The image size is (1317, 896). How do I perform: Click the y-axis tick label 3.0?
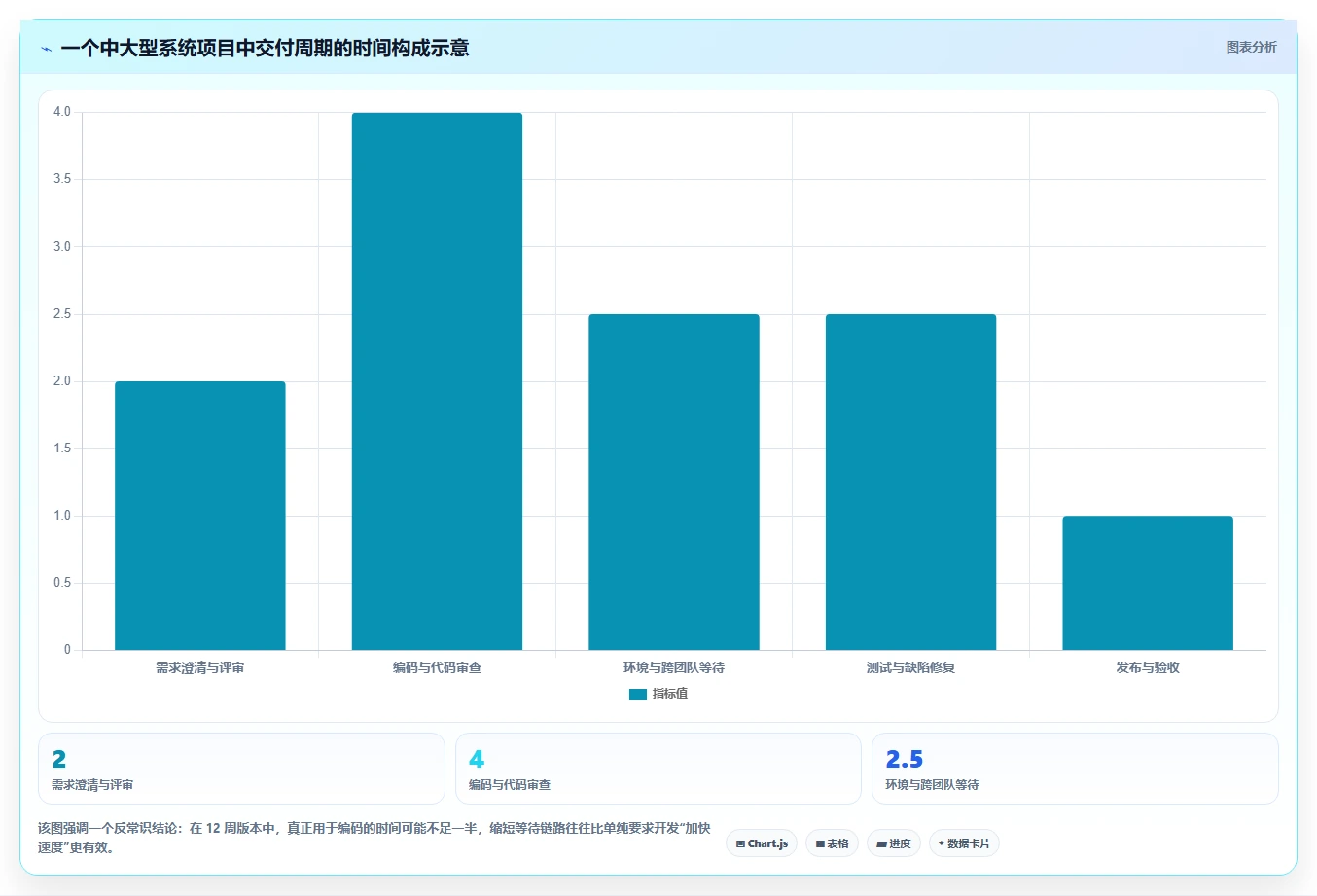[62, 246]
